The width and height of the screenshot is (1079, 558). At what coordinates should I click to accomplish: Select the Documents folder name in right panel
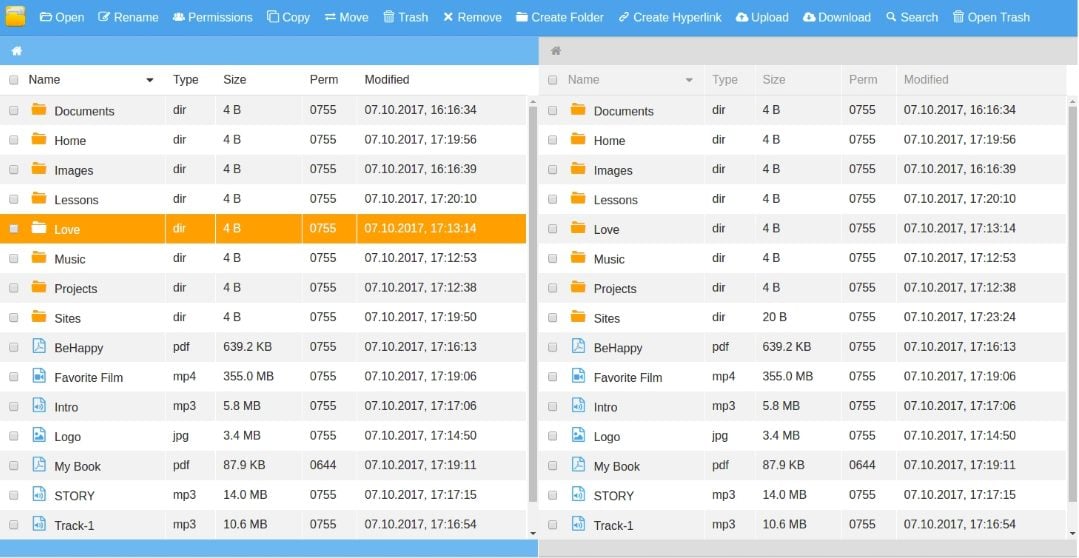pyautogui.click(x=623, y=111)
